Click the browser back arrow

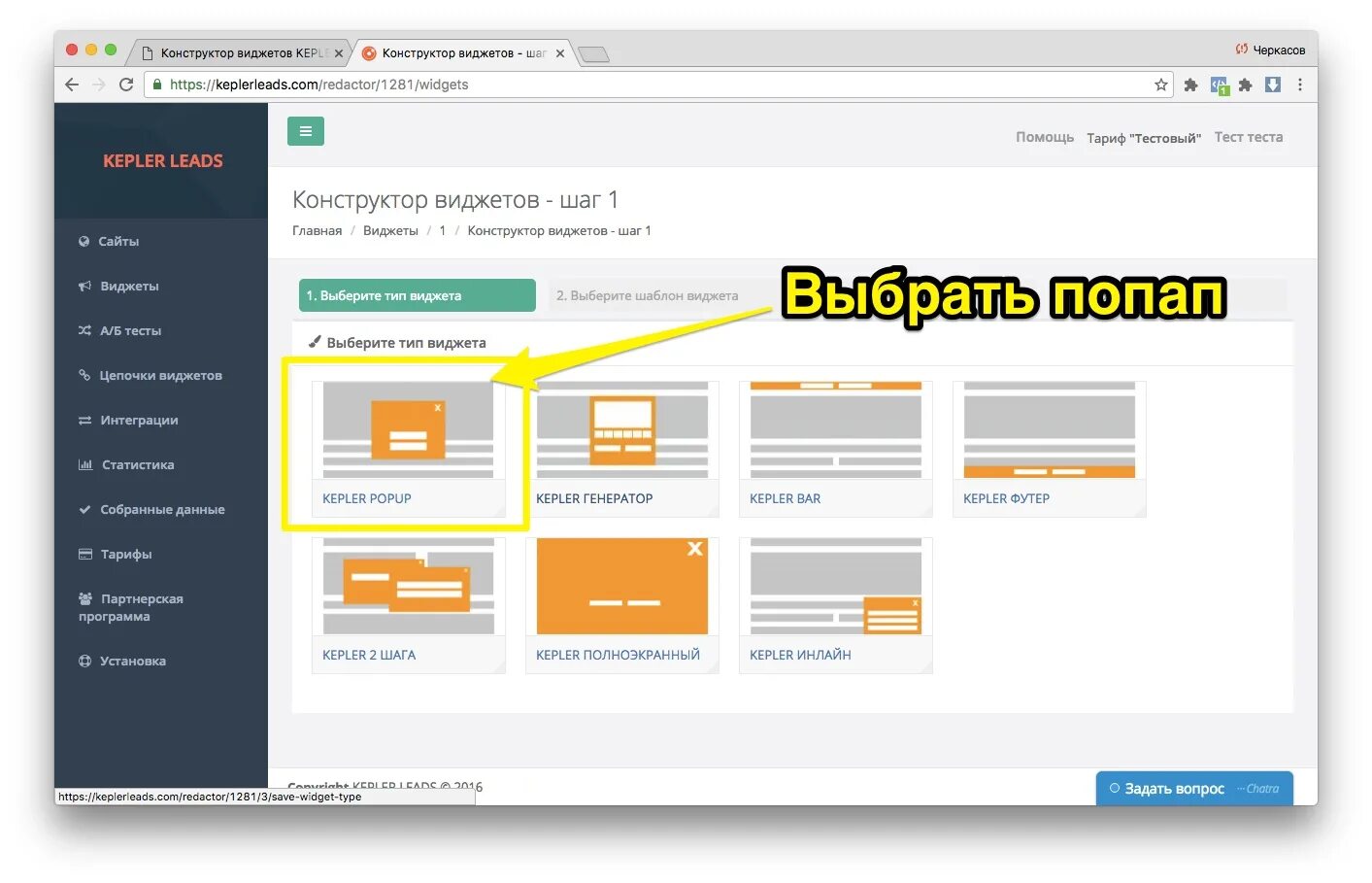(72, 85)
